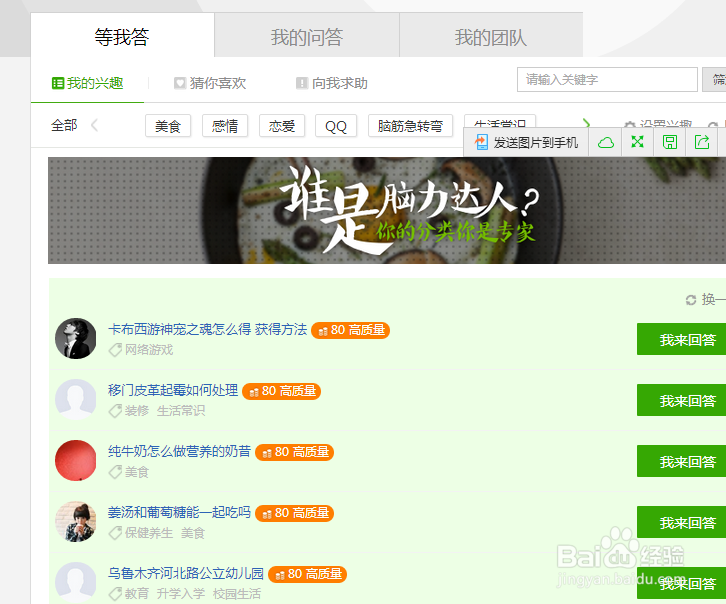Open question 乌鲁木齐河北路公立幼儿园
The width and height of the screenshot is (726, 604).
[x=186, y=573]
